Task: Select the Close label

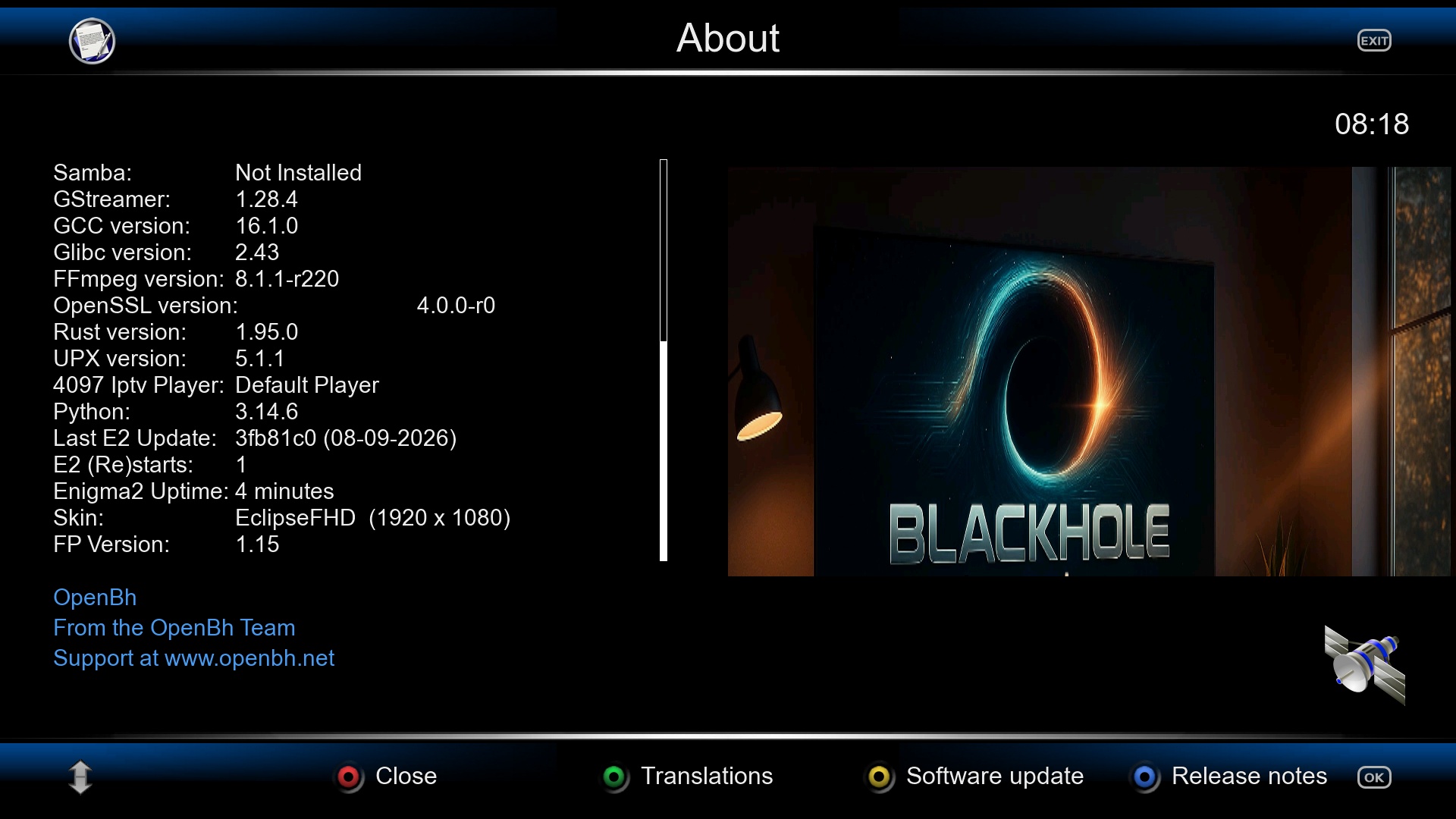Action: [406, 776]
